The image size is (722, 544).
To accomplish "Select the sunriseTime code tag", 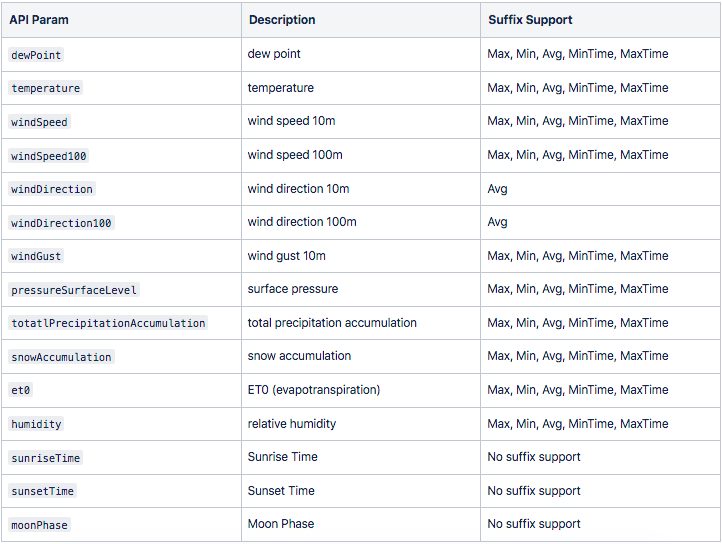I will 45,458.
